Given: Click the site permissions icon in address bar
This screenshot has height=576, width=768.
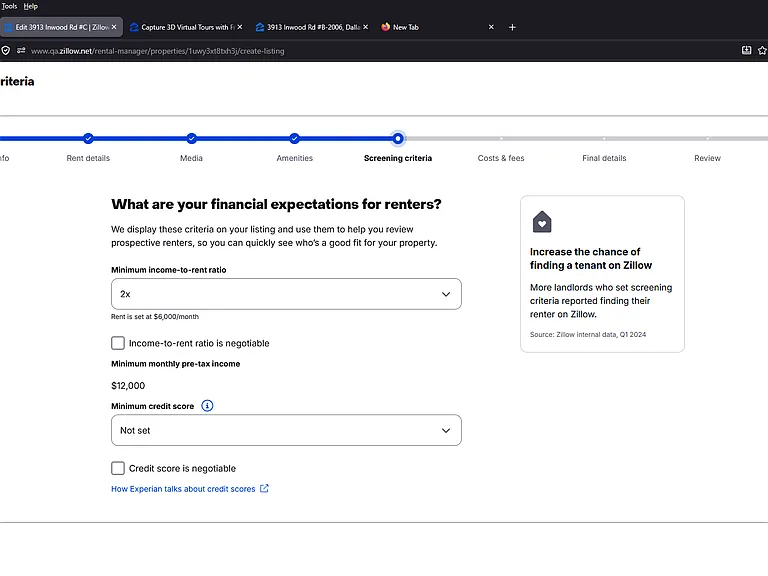Looking at the screenshot, I should click(x=21, y=50).
